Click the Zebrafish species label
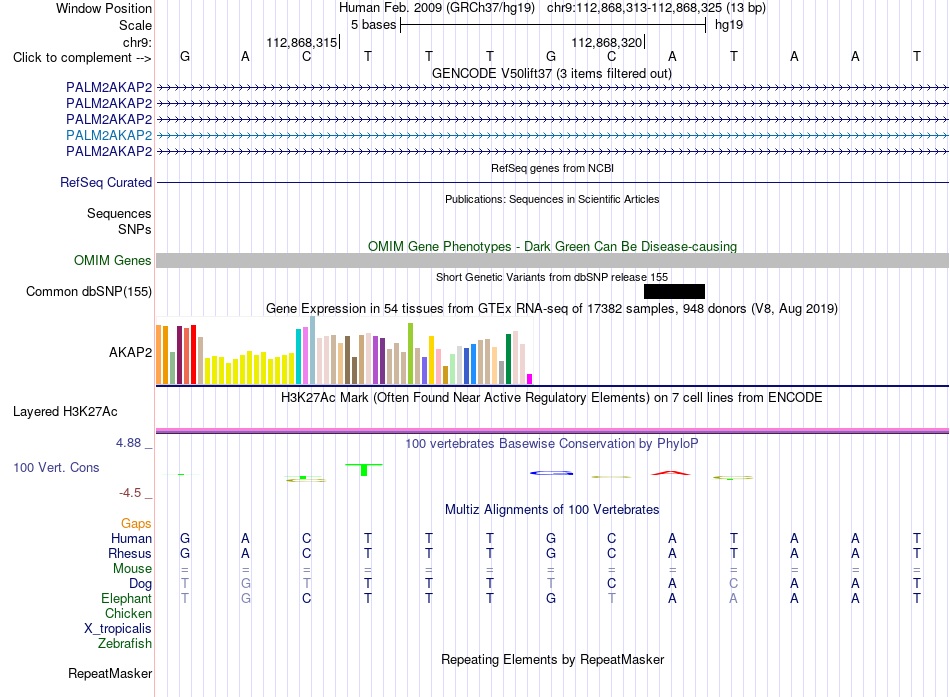The image size is (950, 697). (x=125, y=643)
